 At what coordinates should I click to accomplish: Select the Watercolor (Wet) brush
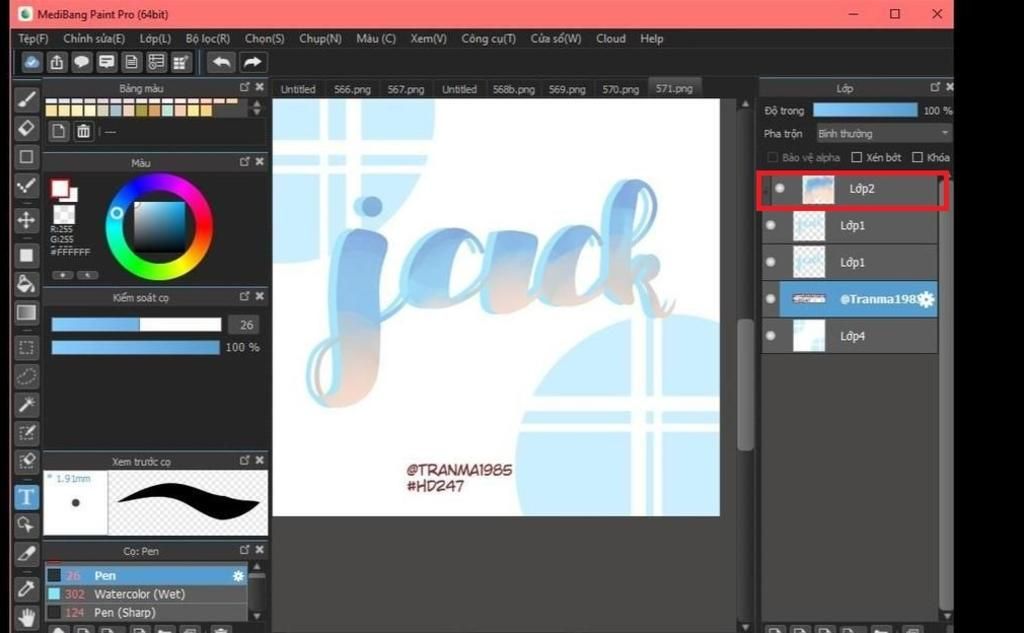140,594
